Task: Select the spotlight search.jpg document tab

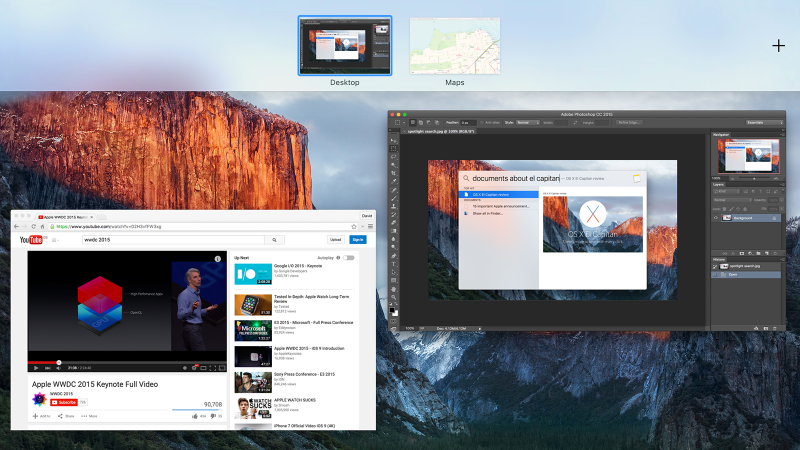Action: (440, 131)
